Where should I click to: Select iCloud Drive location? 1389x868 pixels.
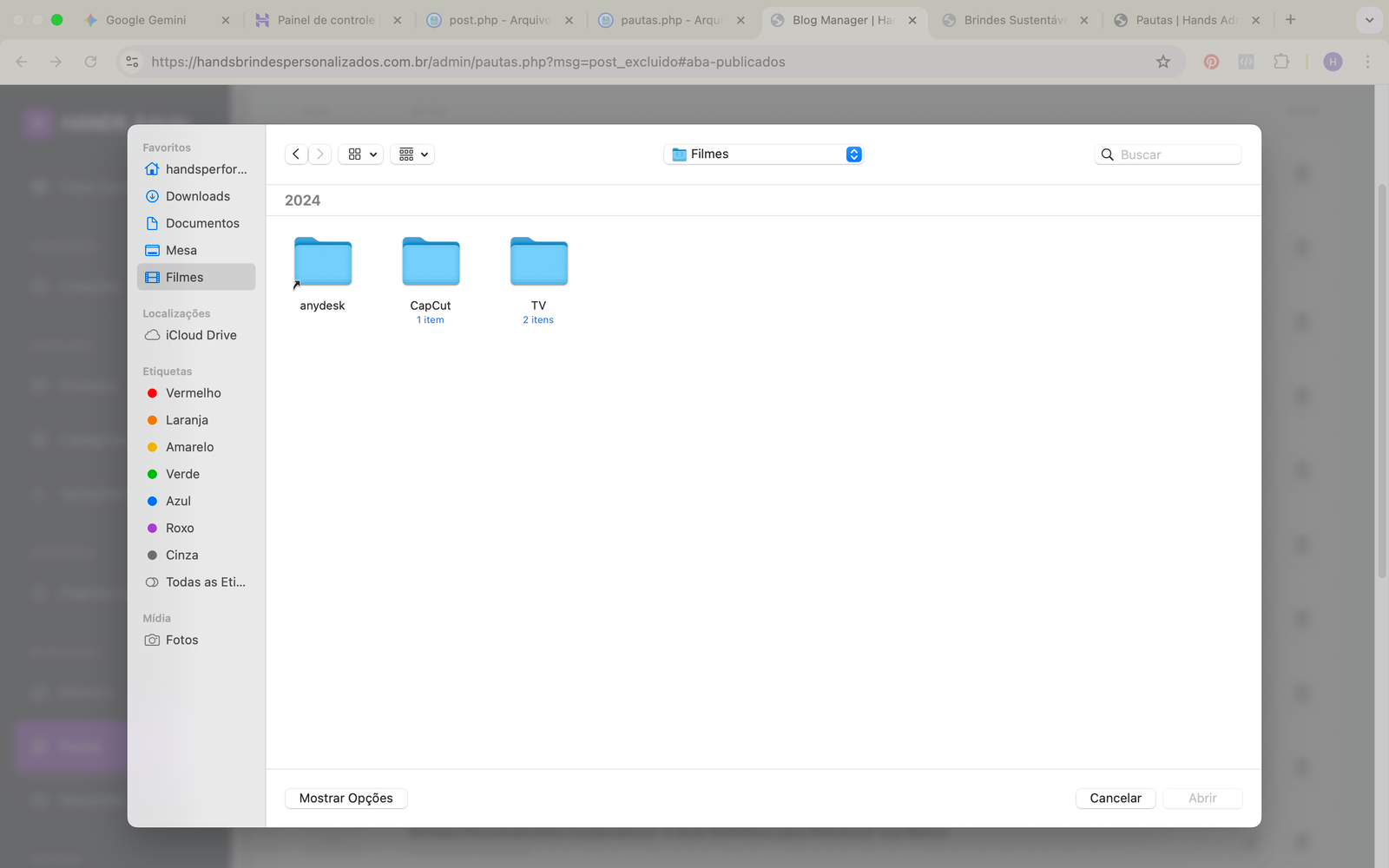pyautogui.click(x=201, y=335)
